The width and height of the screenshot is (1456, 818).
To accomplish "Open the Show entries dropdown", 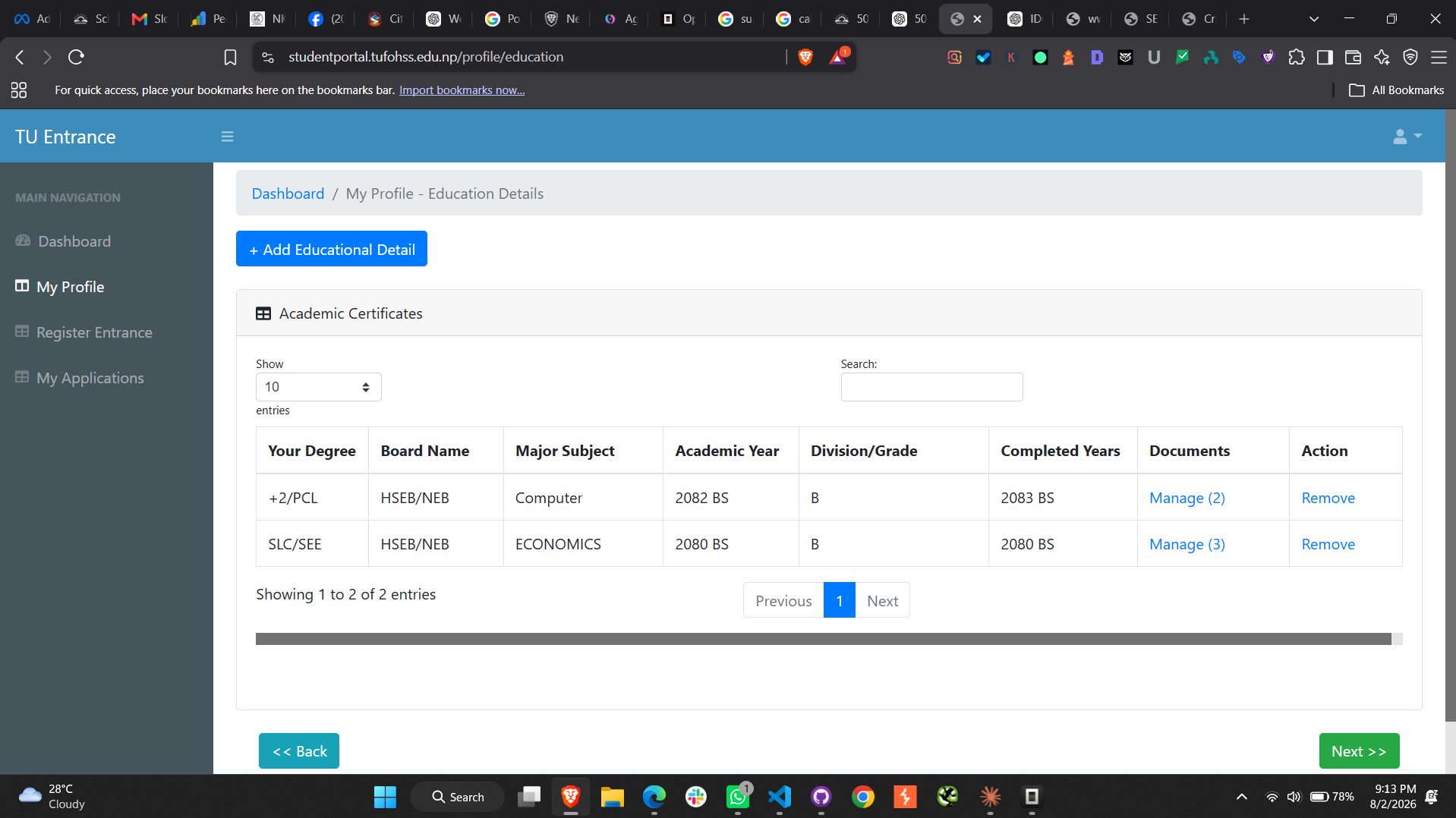I will [x=319, y=387].
